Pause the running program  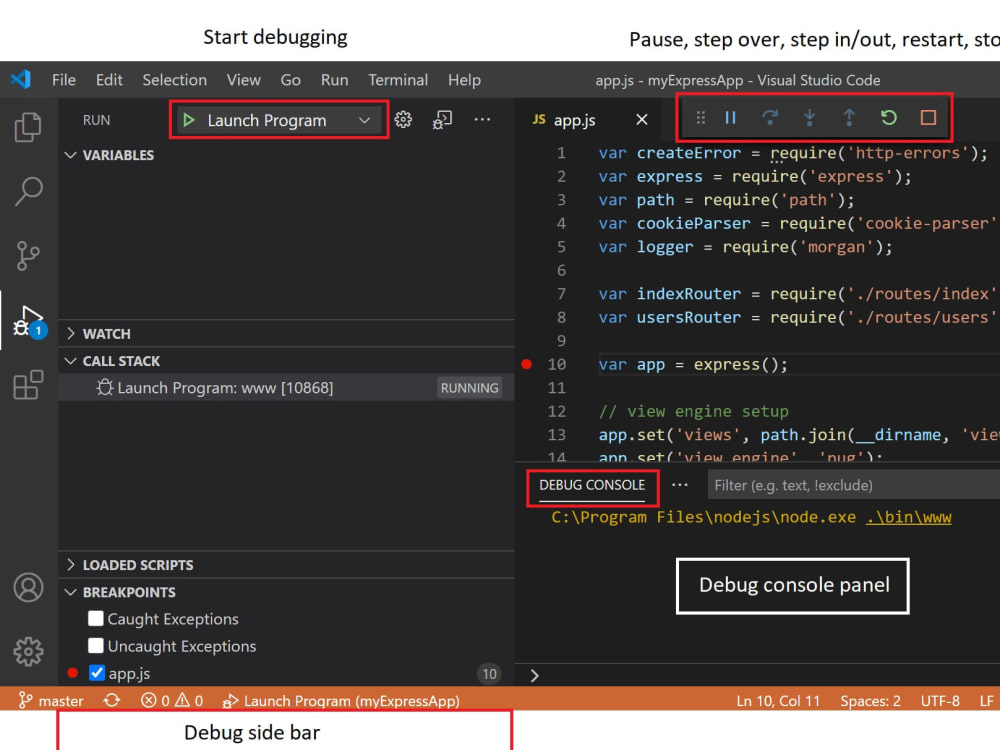point(730,117)
